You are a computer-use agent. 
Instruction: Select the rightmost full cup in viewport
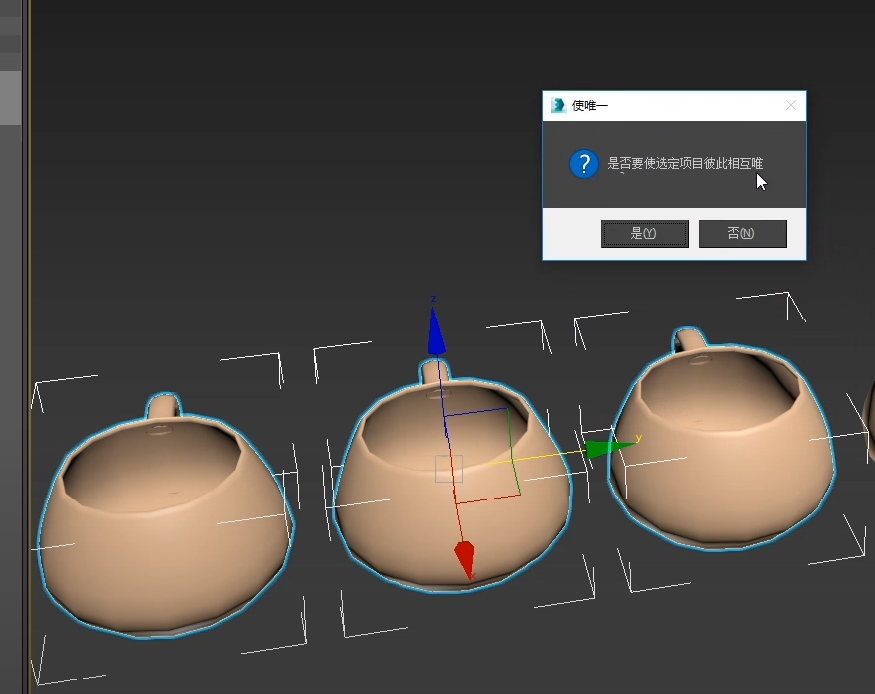coord(720,470)
